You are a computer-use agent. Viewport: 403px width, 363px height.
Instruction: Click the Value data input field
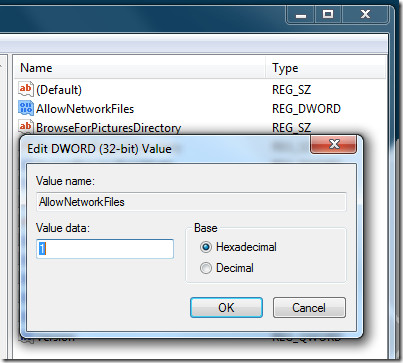click(x=105, y=249)
